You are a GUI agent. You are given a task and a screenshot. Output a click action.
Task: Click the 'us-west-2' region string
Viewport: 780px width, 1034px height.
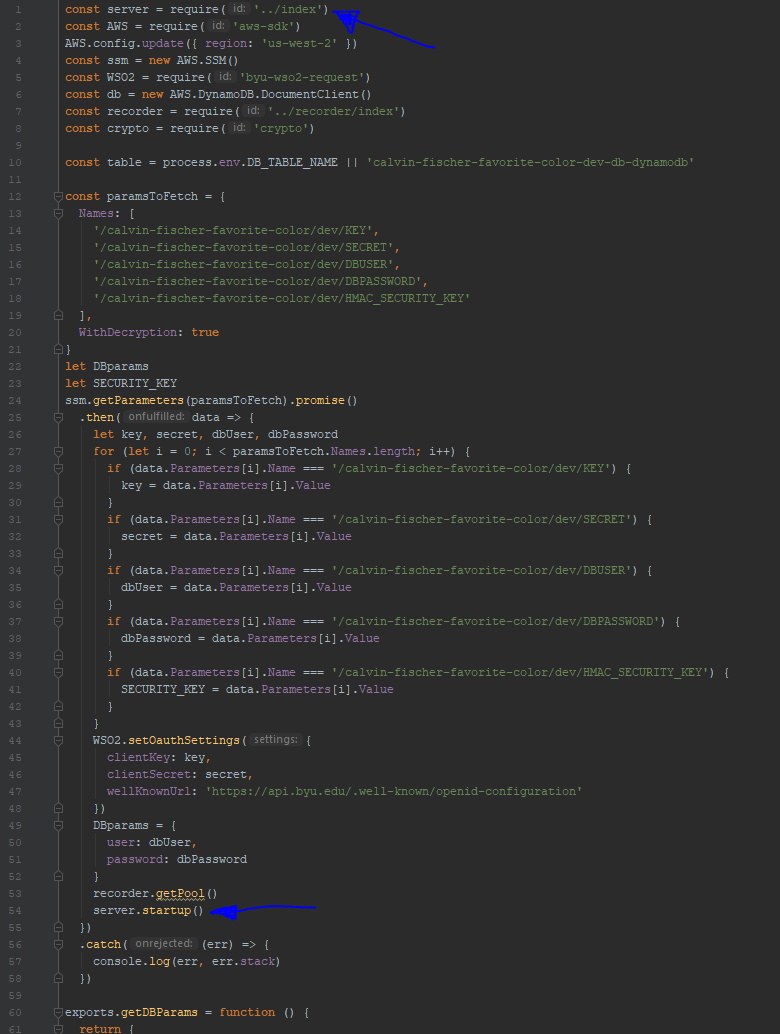click(x=299, y=44)
